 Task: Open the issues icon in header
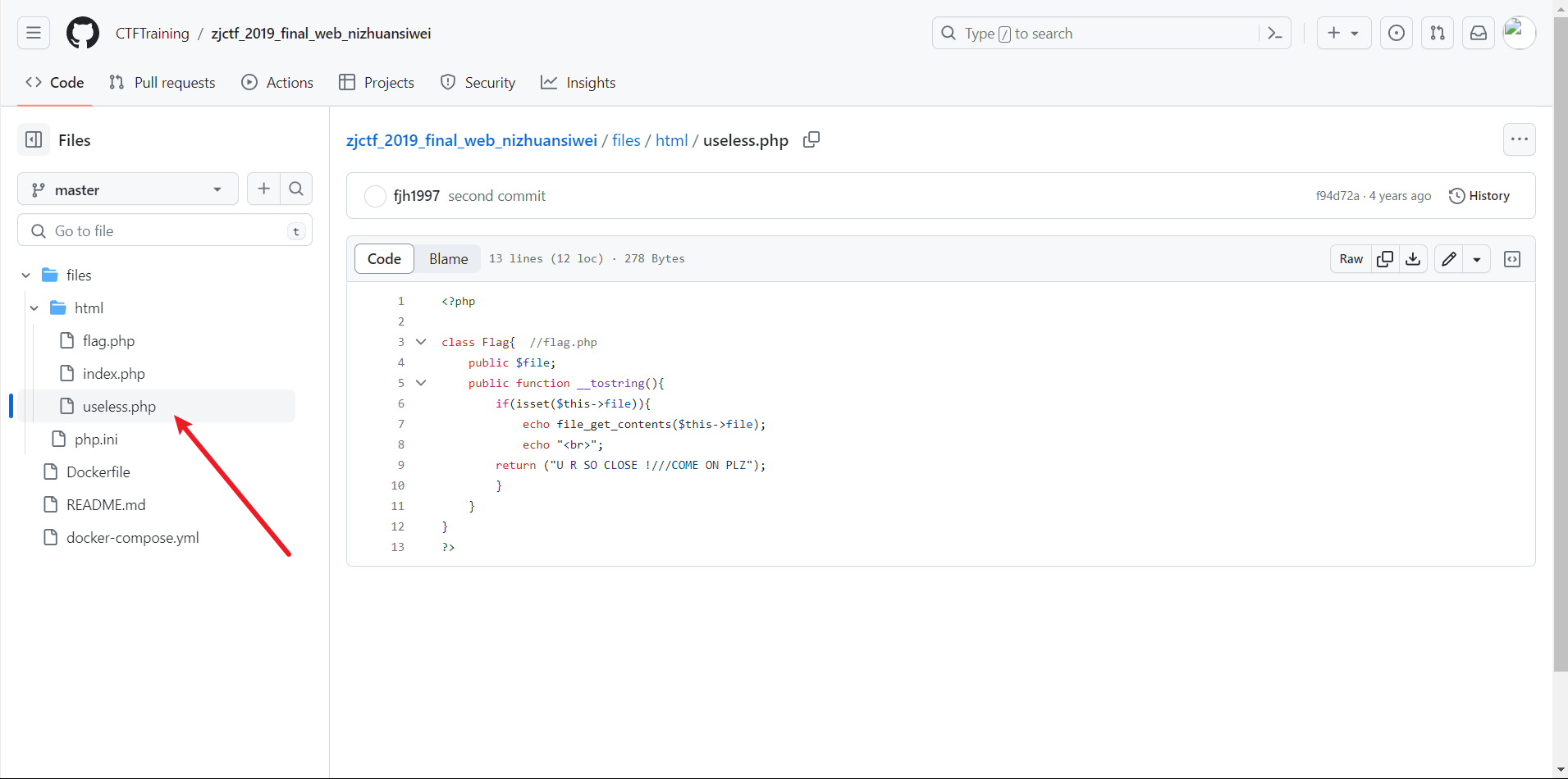[x=1397, y=33]
